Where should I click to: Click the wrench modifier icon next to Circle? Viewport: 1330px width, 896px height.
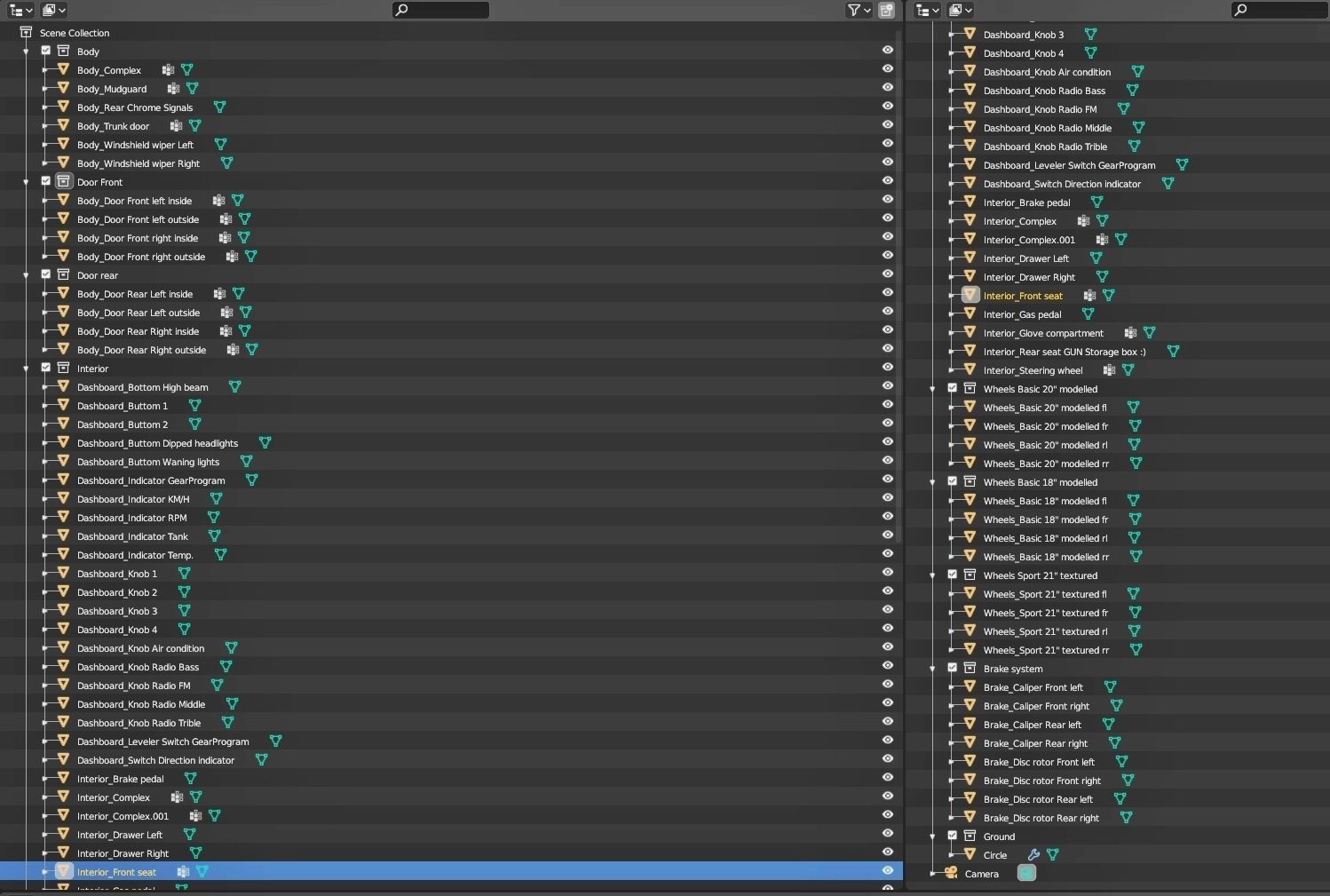click(1033, 854)
